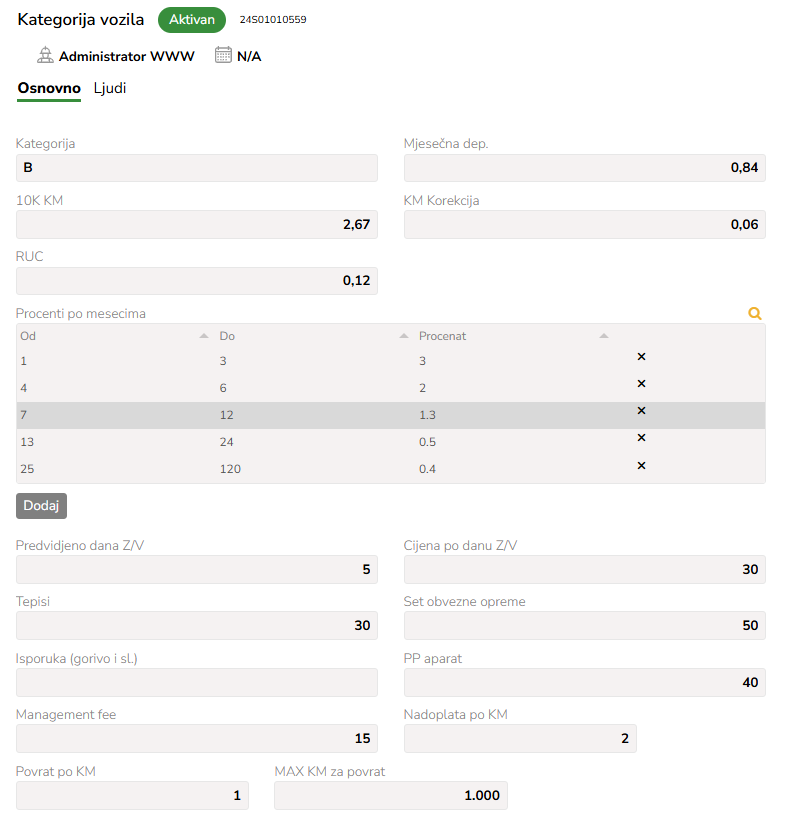The width and height of the screenshot is (795, 823).
Task: Click the empty Isporuka (gorivo i sl.) field
Action: 197,682
